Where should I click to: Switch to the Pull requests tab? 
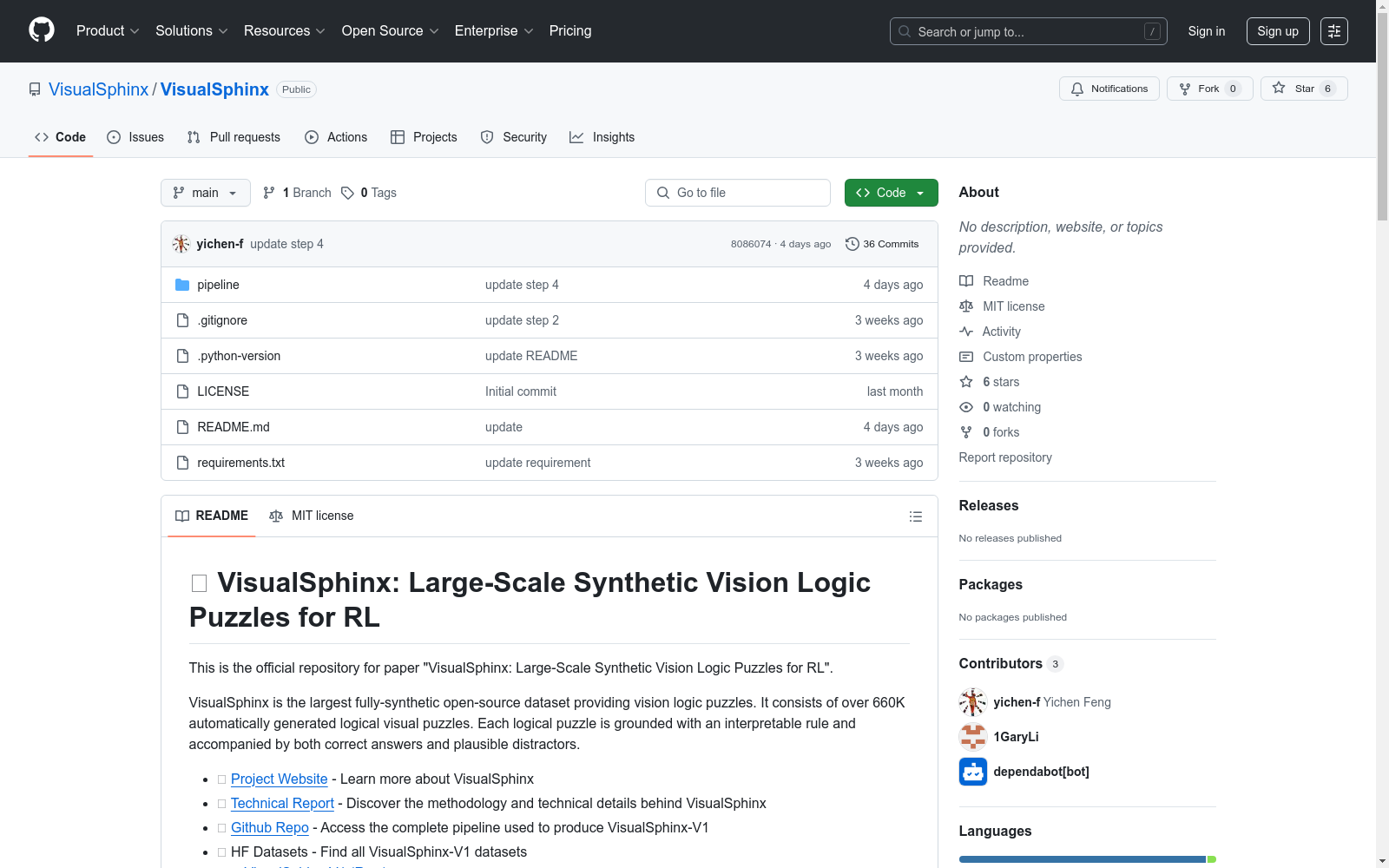[234, 137]
